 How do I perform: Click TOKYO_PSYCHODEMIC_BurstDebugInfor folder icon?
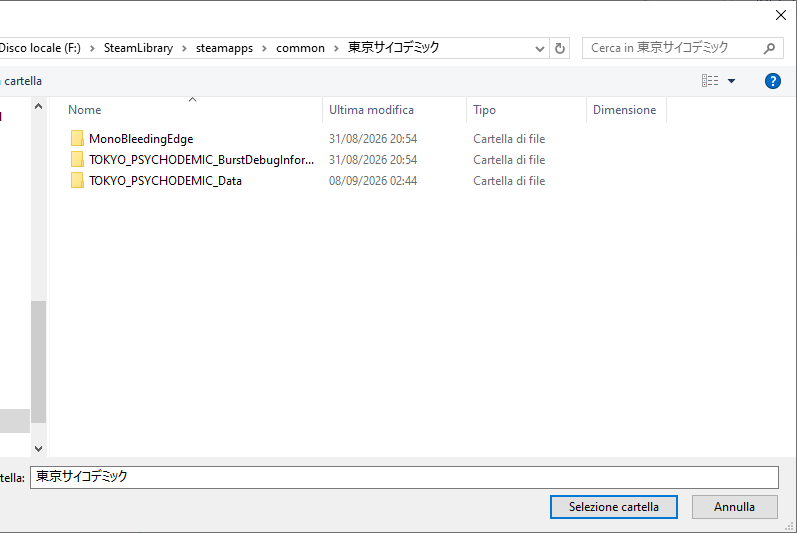[x=77, y=160]
